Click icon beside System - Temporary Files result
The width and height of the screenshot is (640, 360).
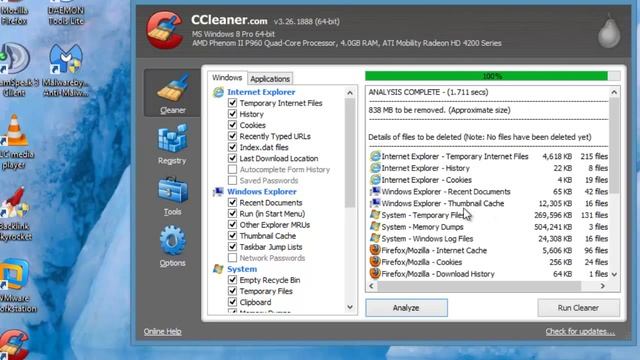[x=375, y=215]
